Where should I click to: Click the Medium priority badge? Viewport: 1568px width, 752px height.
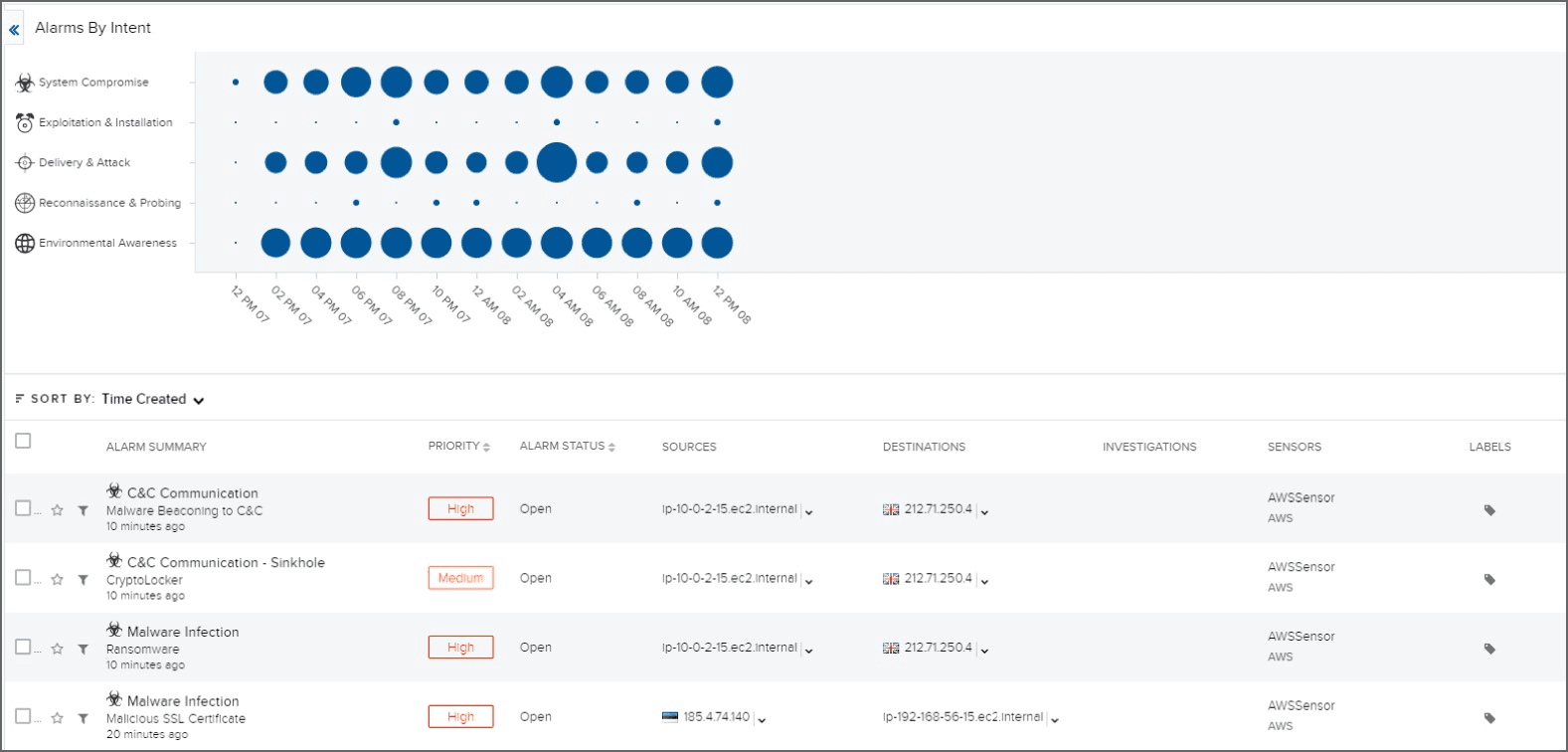(460, 578)
